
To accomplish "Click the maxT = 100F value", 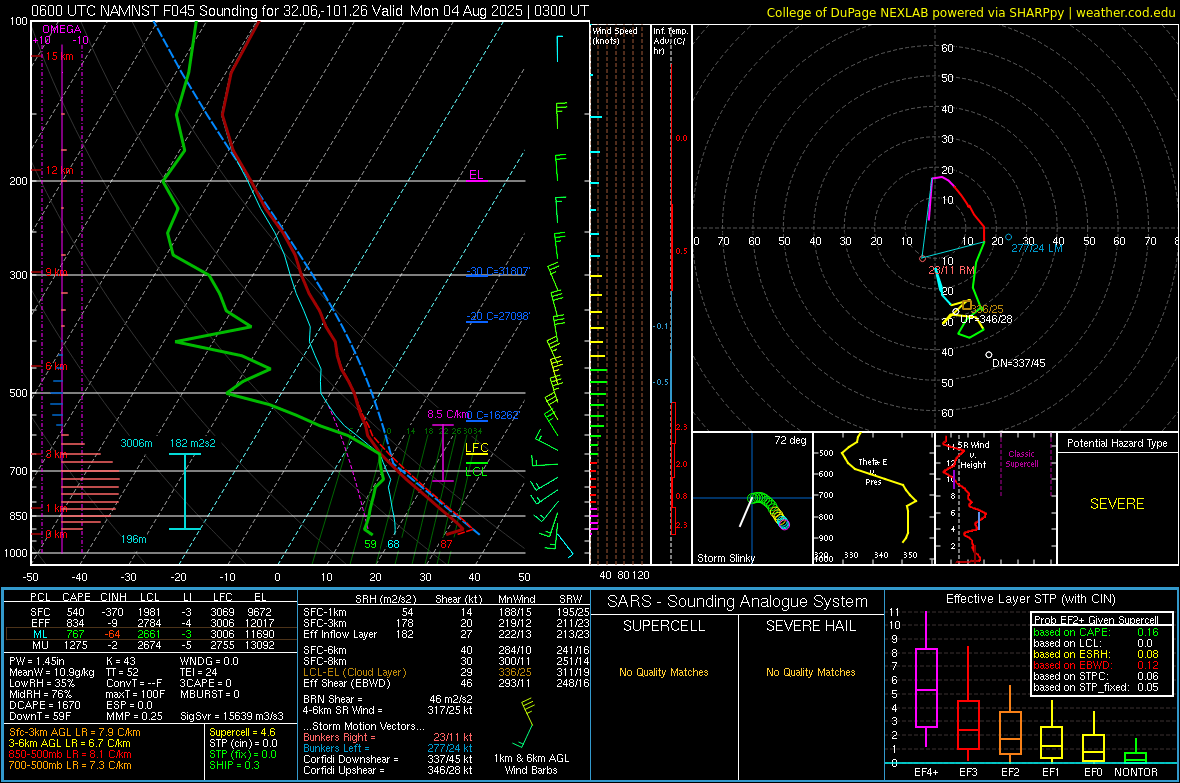I will [x=135, y=694].
